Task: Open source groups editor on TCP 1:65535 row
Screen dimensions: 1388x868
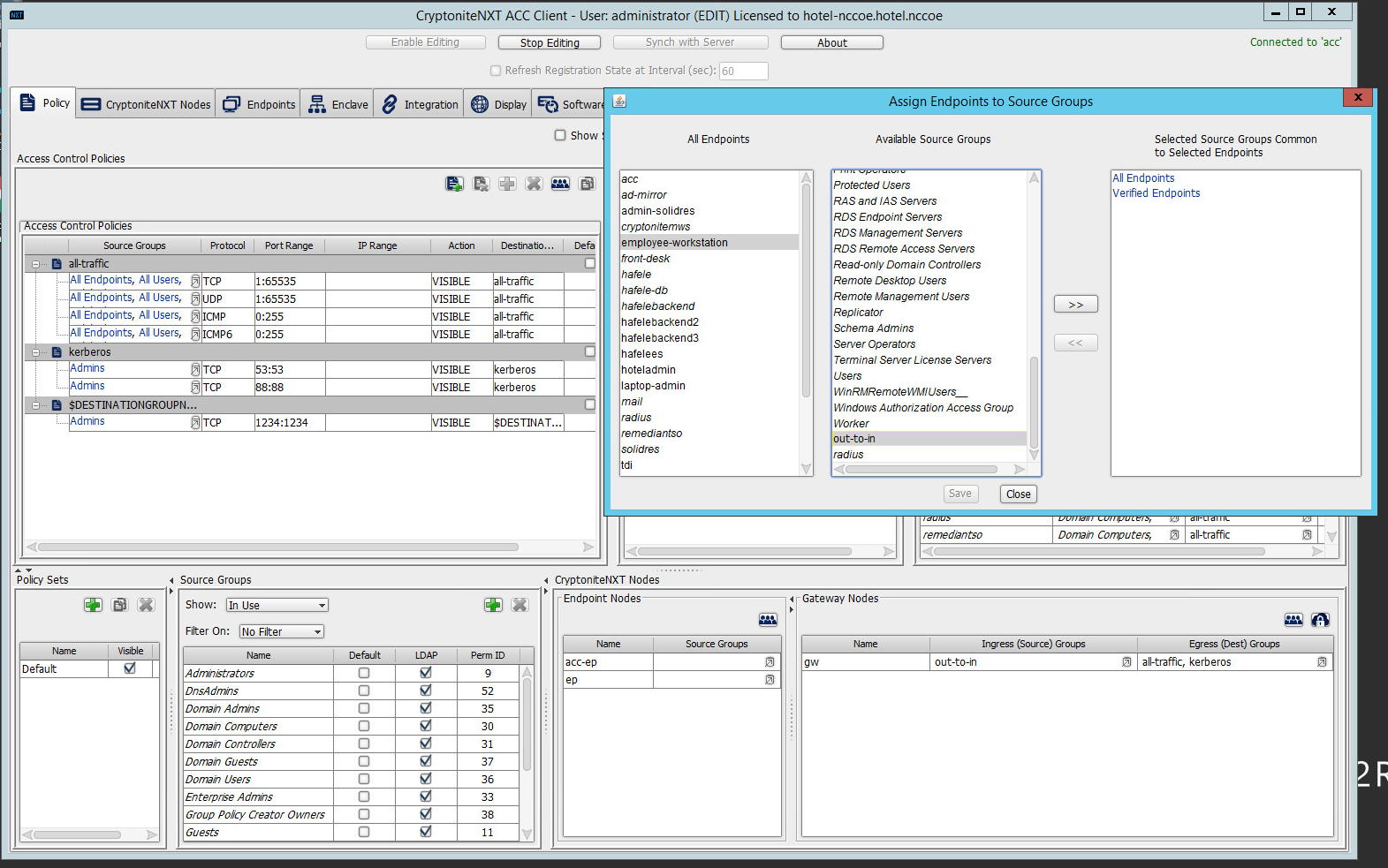Action: 195,282
